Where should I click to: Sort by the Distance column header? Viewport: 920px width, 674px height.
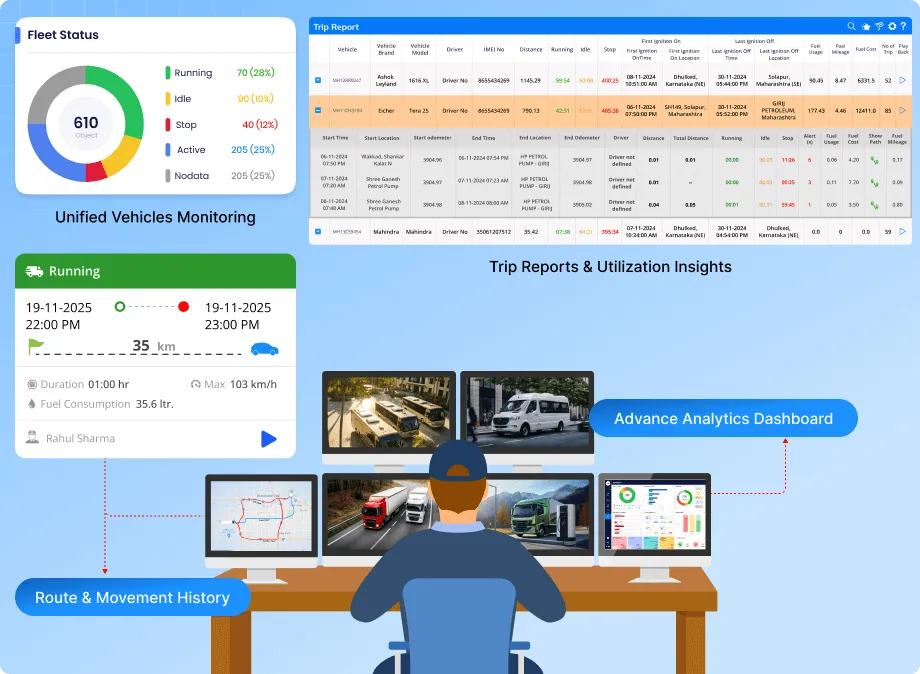(x=530, y=48)
